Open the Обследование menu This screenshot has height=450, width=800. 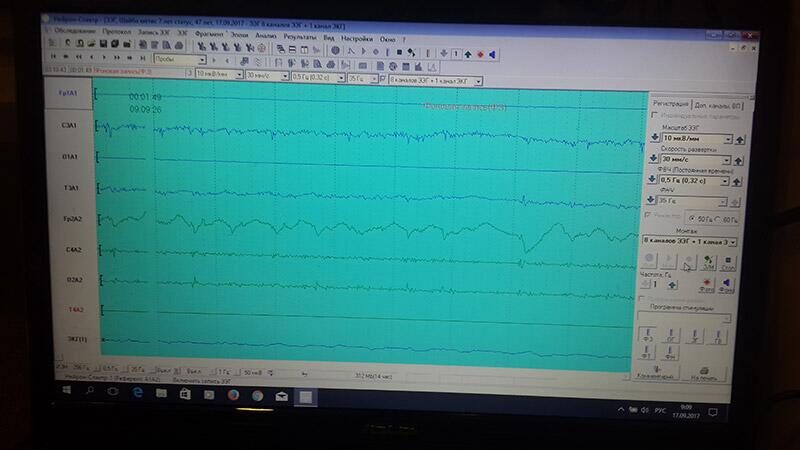point(73,31)
